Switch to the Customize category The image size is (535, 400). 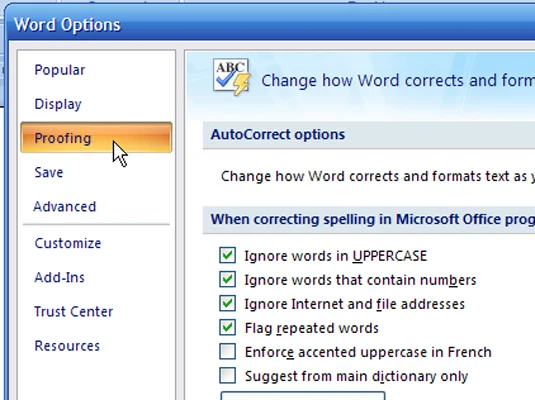pyautogui.click(x=68, y=243)
